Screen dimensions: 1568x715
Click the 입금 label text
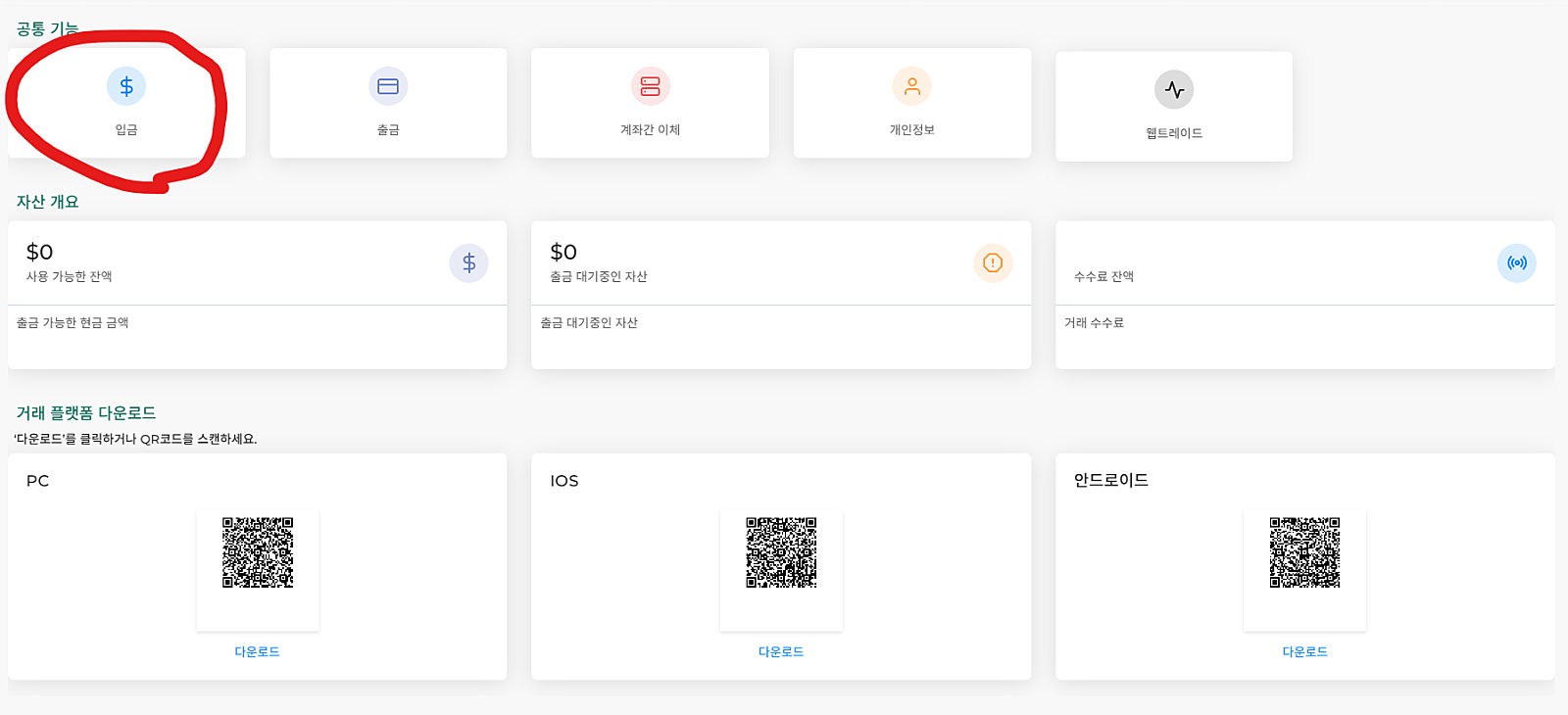pos(126,129)
